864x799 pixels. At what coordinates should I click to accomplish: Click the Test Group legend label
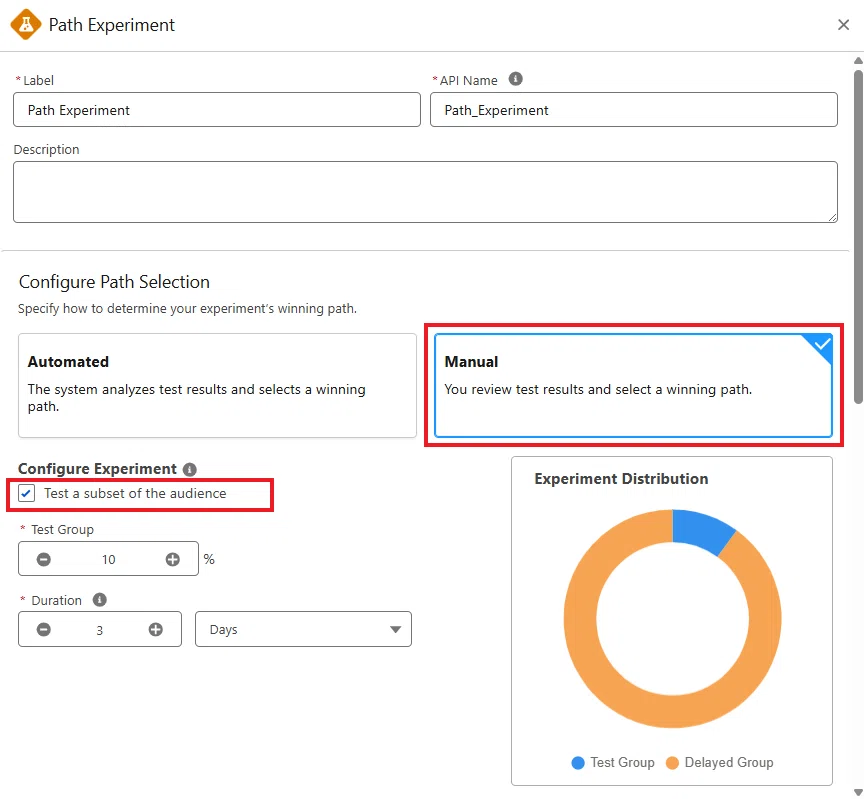(622, 762)
